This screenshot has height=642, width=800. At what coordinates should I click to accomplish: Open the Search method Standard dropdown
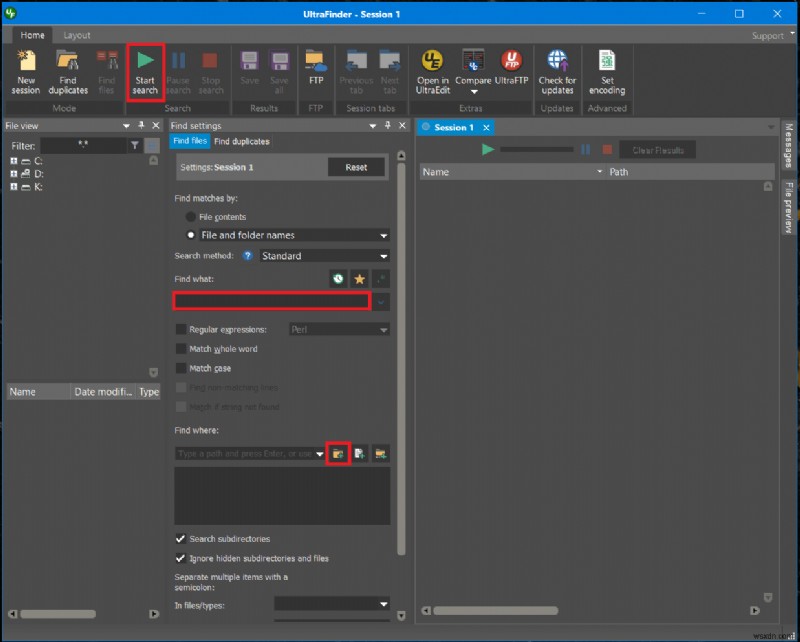point(323,256)
